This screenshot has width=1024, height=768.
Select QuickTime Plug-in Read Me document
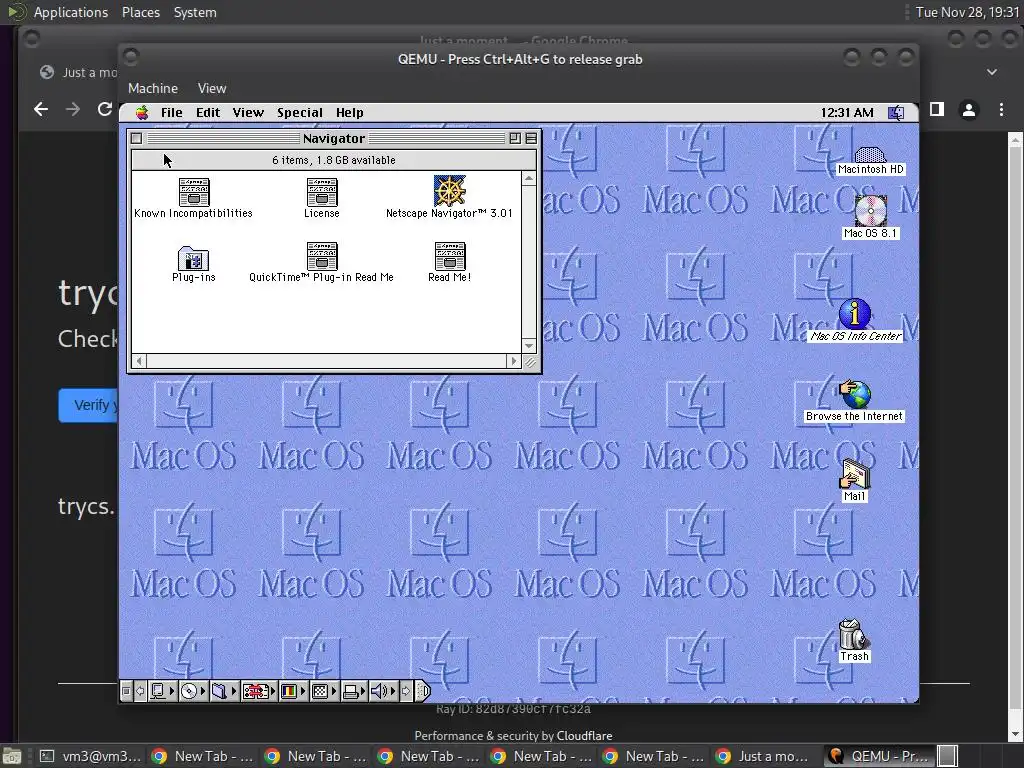pyautogui.click(x=322, y=256)
